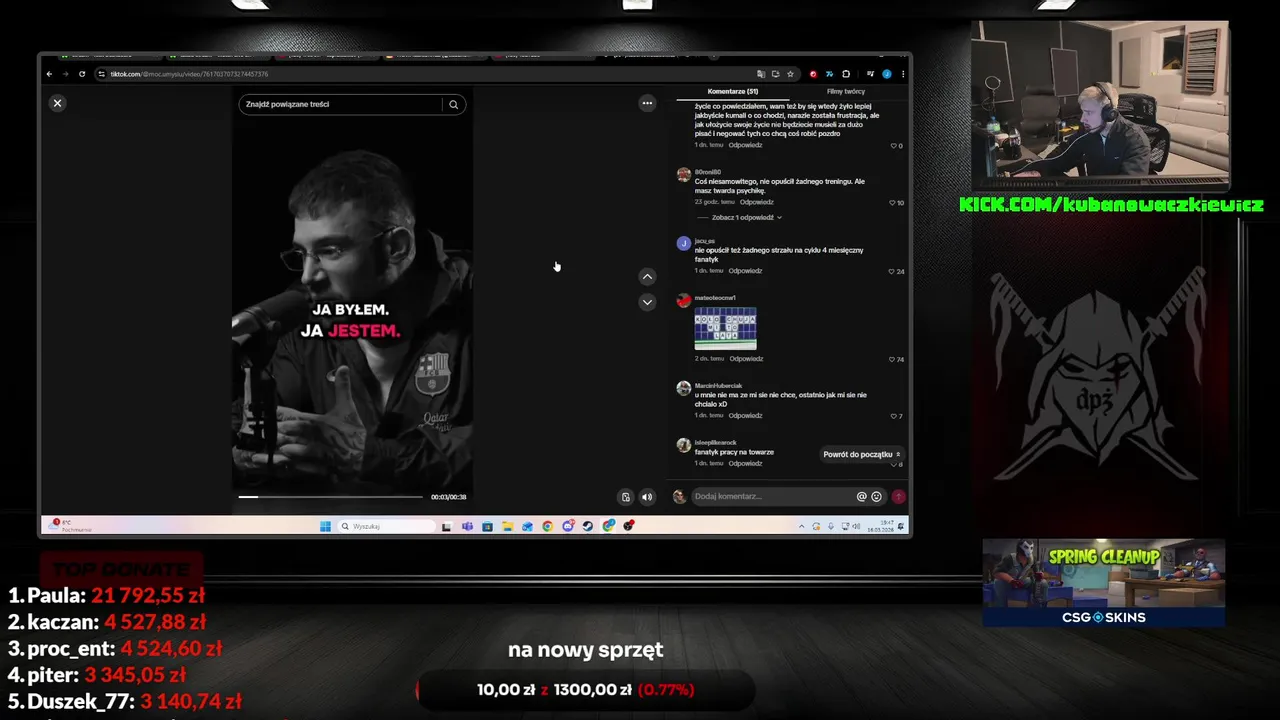Like jacu_es's comment with heart
The image size is (1280, 720).
click(892, 271)
